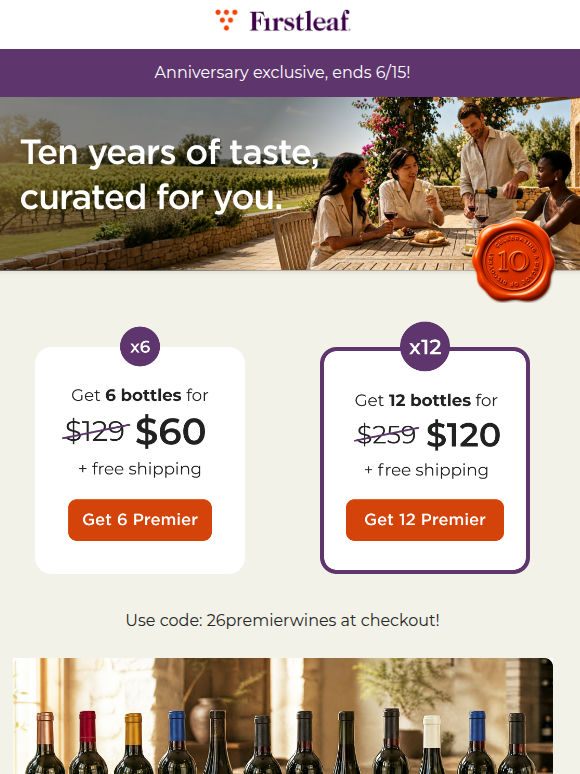580x774 pixels.
Task: Click the Firstleaf logo at top
Action: [283, 21]
